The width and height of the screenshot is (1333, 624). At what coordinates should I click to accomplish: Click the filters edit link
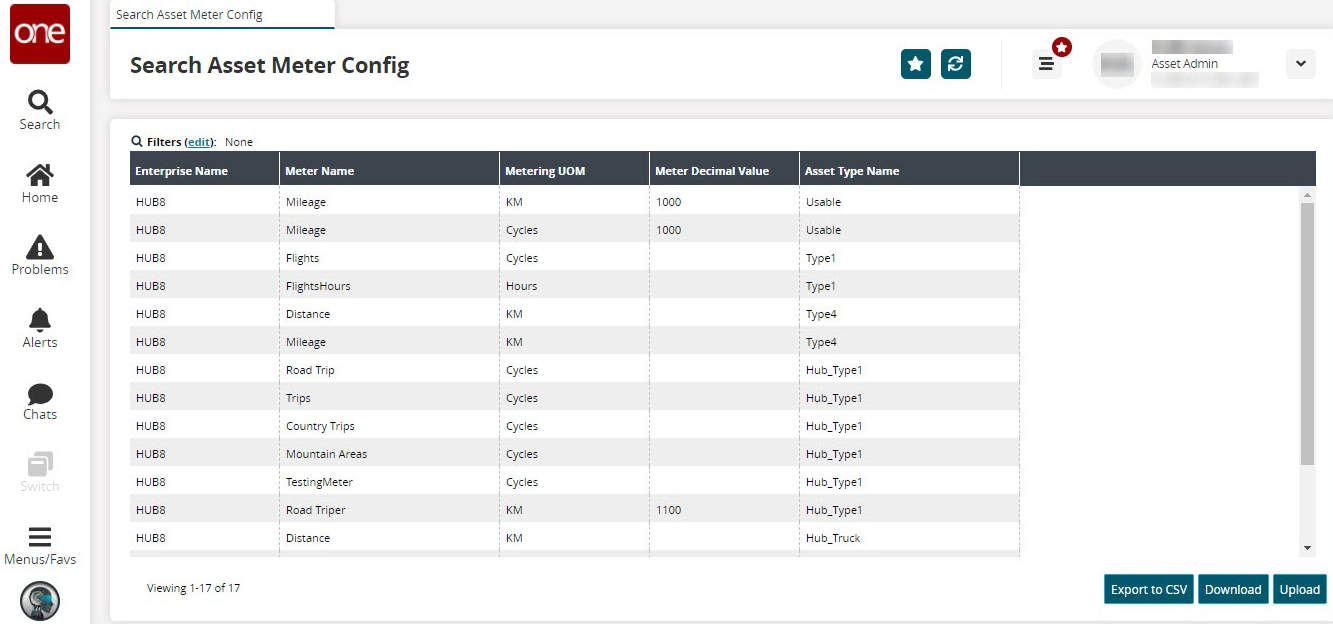(x=199, y=142)
